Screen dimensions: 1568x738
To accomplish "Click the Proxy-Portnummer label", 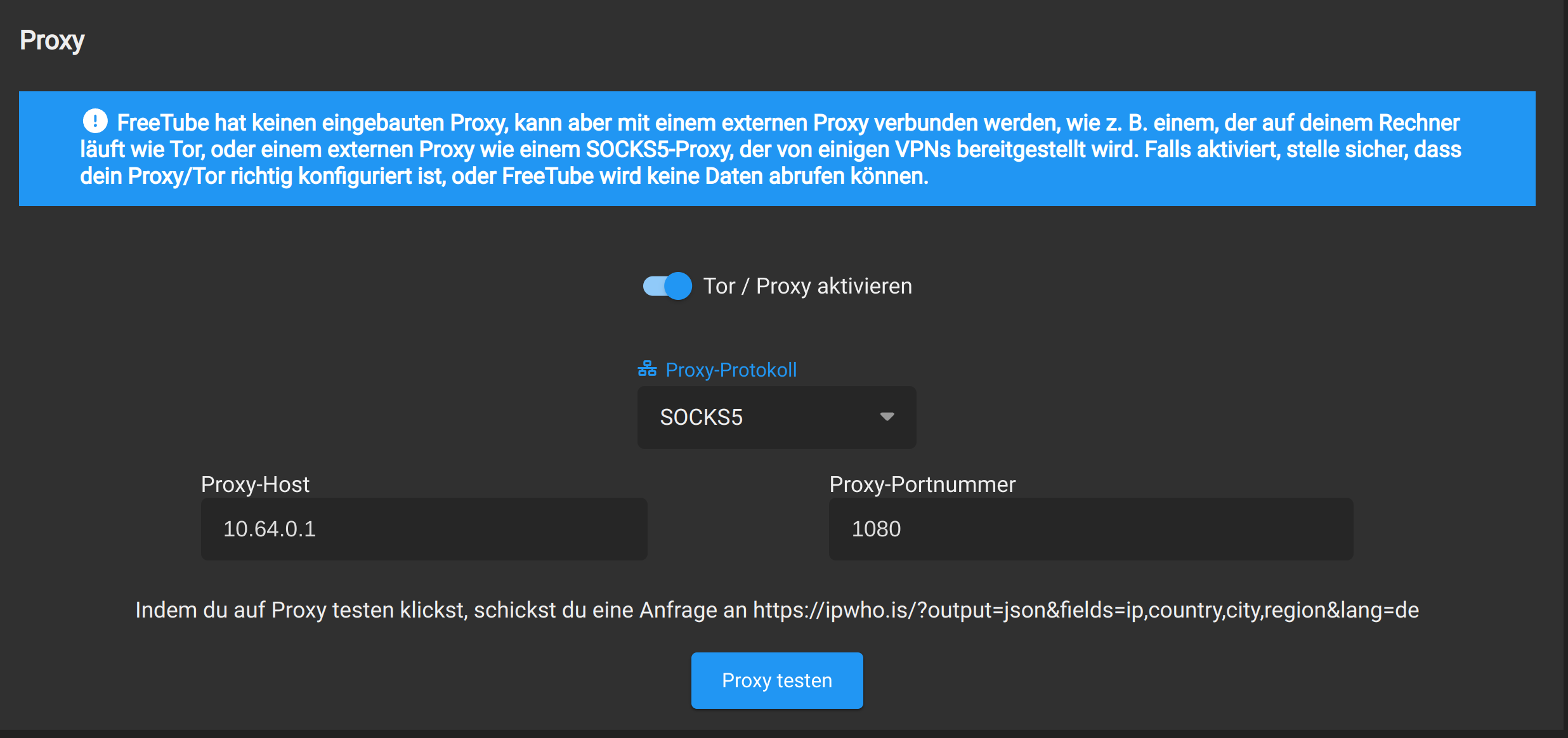I will (922, 484).
